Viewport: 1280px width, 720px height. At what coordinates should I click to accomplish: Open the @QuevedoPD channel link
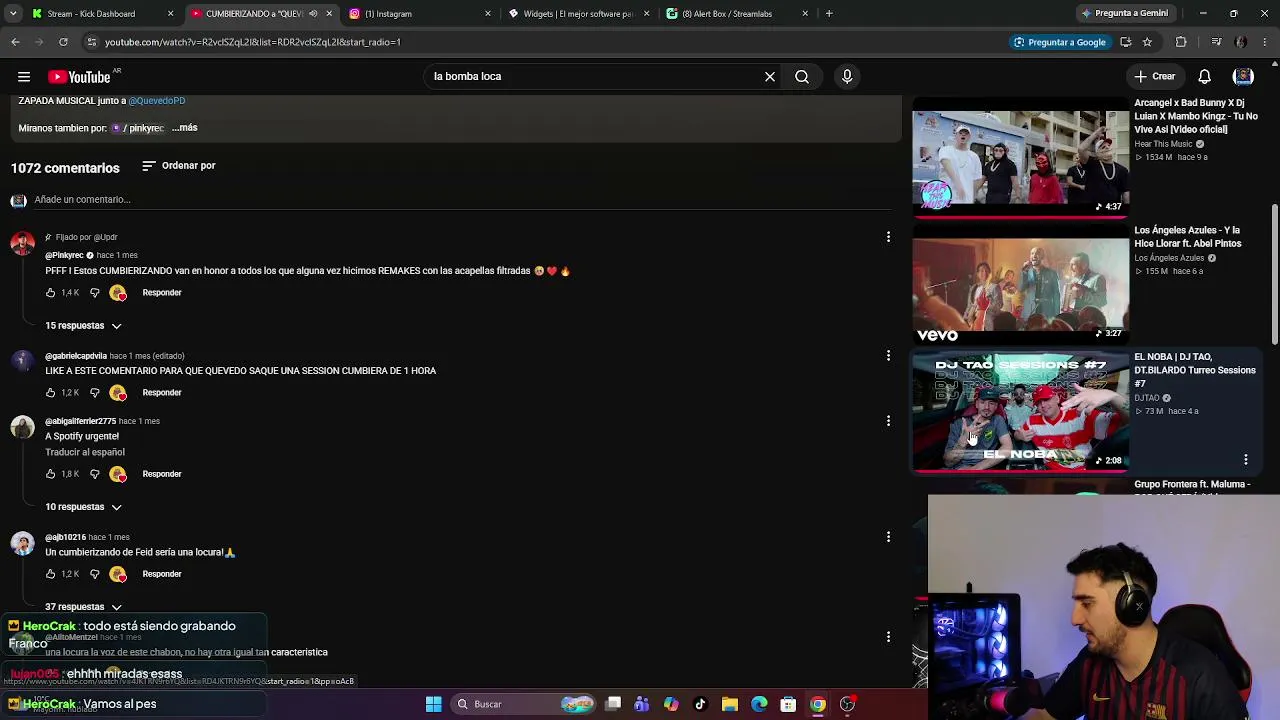(157, 101)
